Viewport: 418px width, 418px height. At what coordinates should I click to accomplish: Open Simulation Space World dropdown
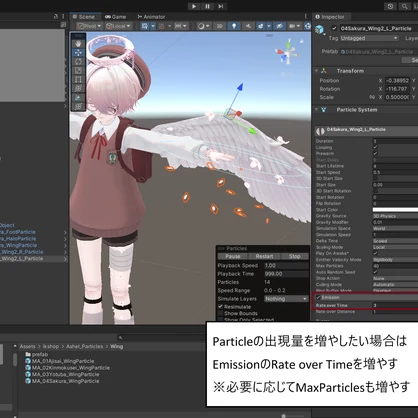point(395,229)
